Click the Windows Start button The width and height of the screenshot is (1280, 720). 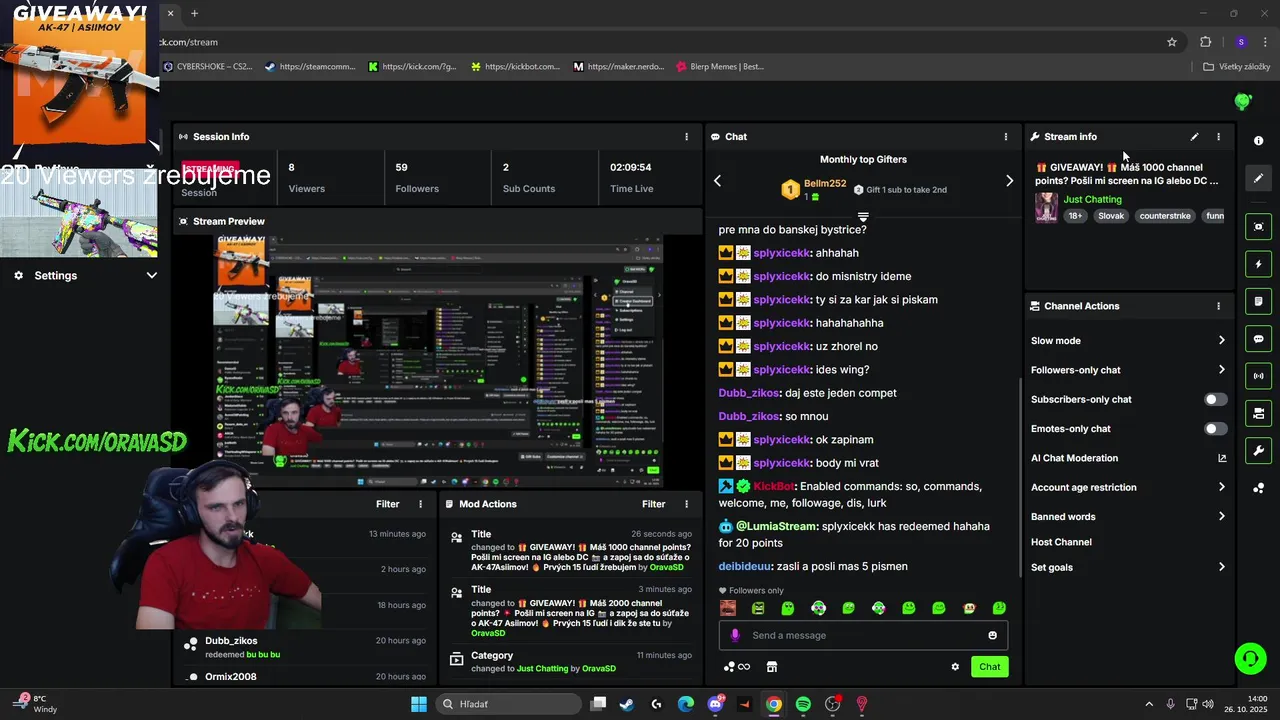point(419,704)
